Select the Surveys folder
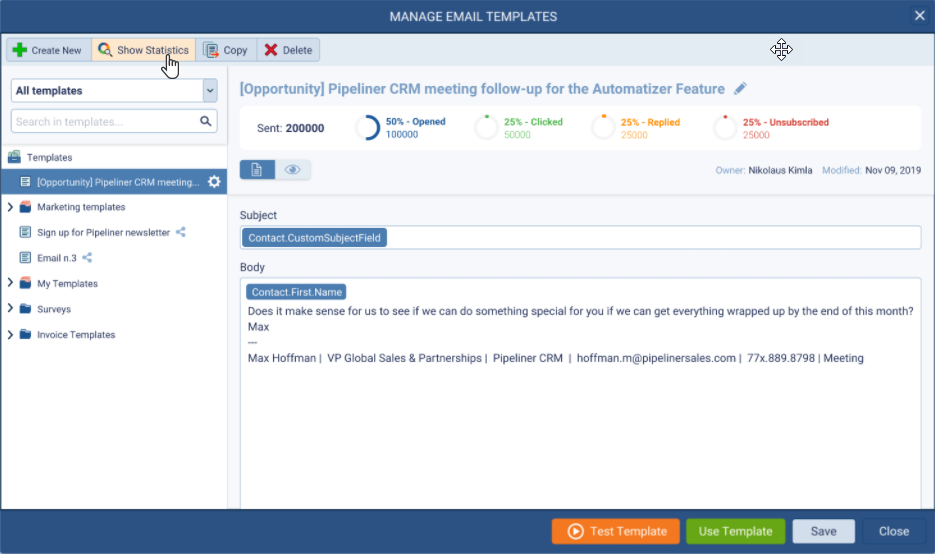This screenshot has height=554, width=935. (x=54, y=310)
